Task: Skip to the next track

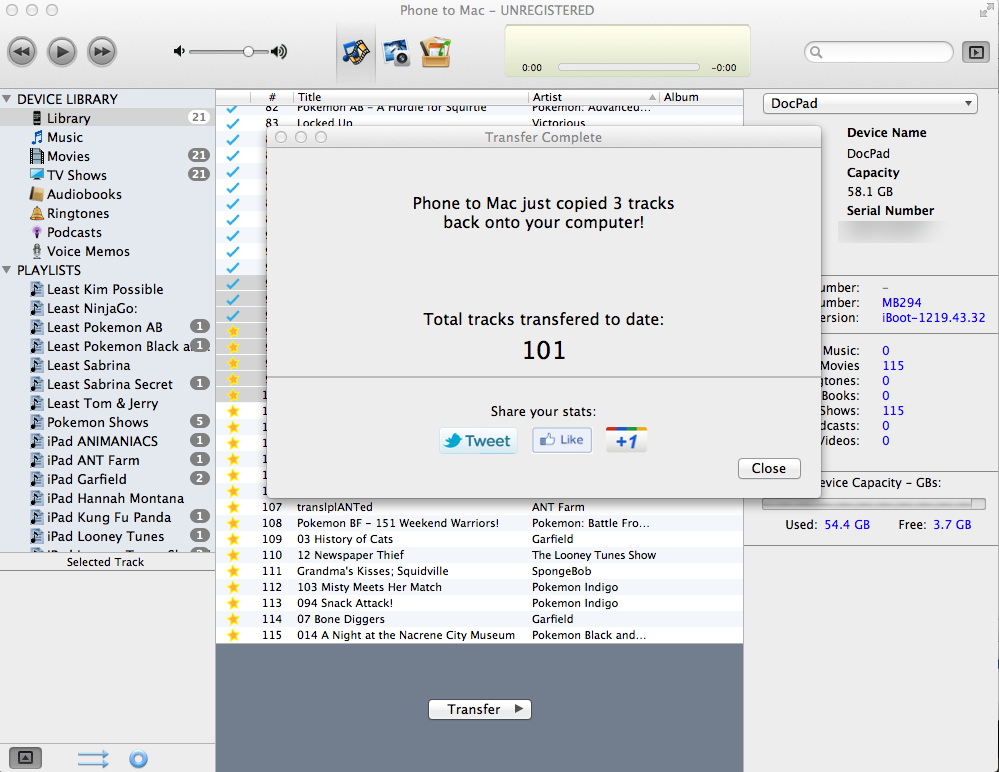Action: pyautogui.click(x=102, y=51)
